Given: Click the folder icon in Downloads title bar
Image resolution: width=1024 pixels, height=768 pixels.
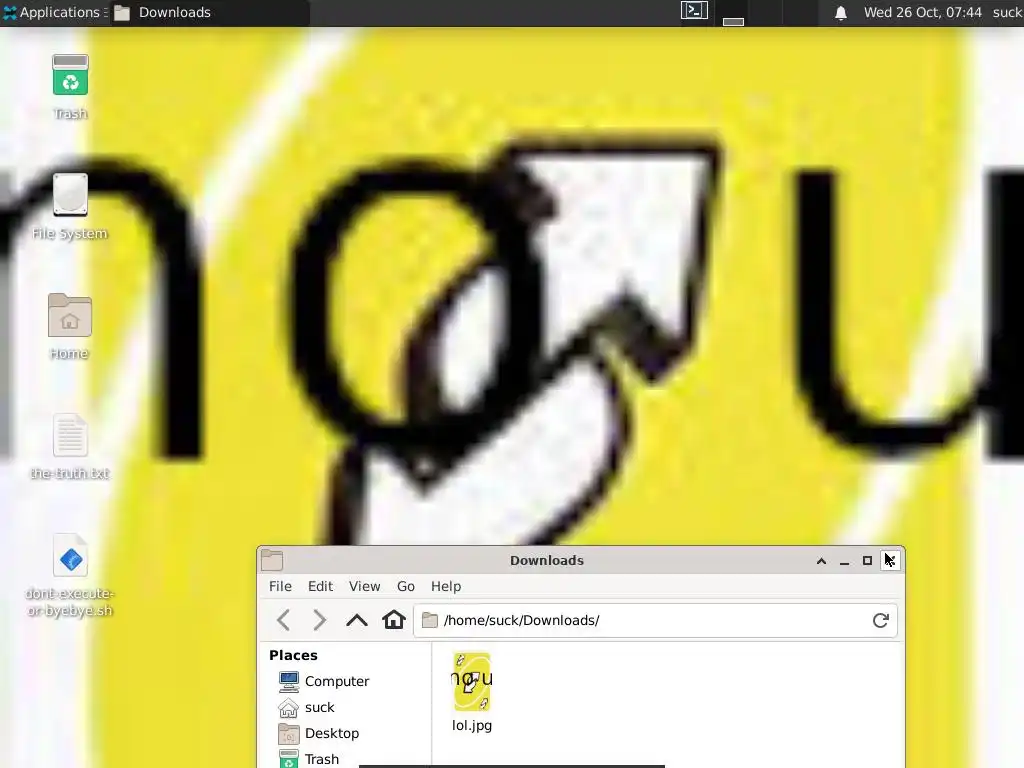Looking at the screenshot, I should pyautogui.click(x=272, y=560).
